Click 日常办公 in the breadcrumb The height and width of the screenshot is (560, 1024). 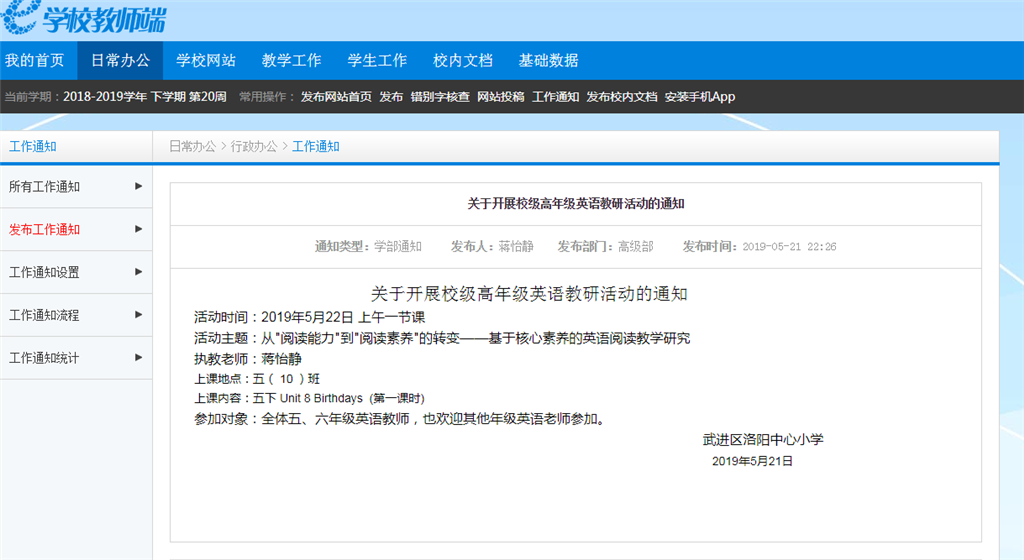tap(192, 146)
